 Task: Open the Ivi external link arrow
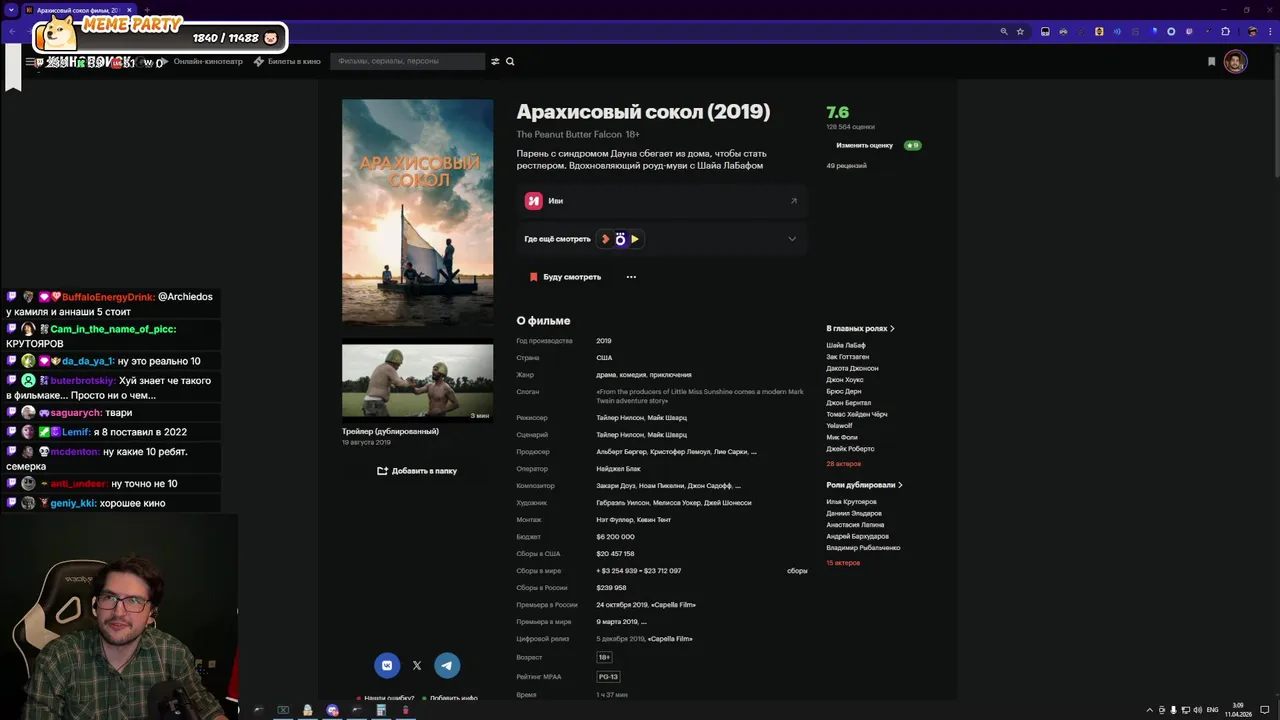coord(794,201)
